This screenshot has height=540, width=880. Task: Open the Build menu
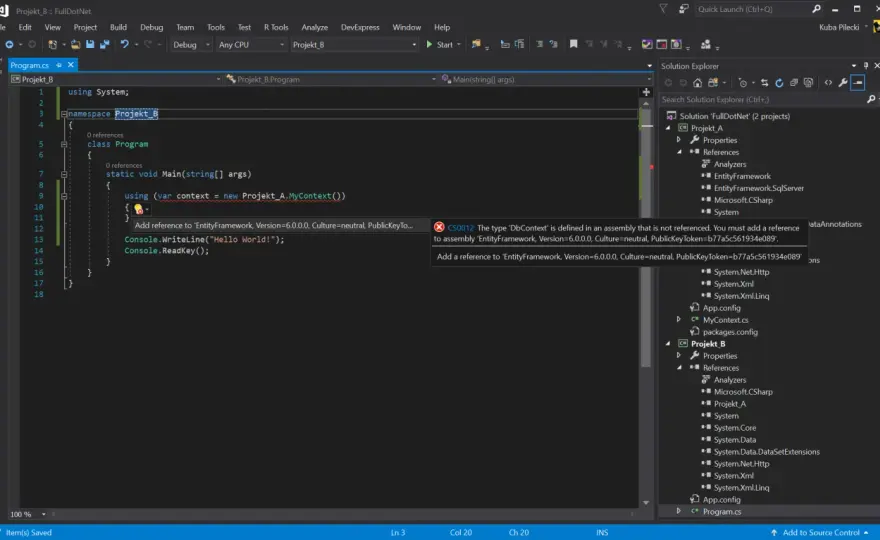tap(118, 27)
